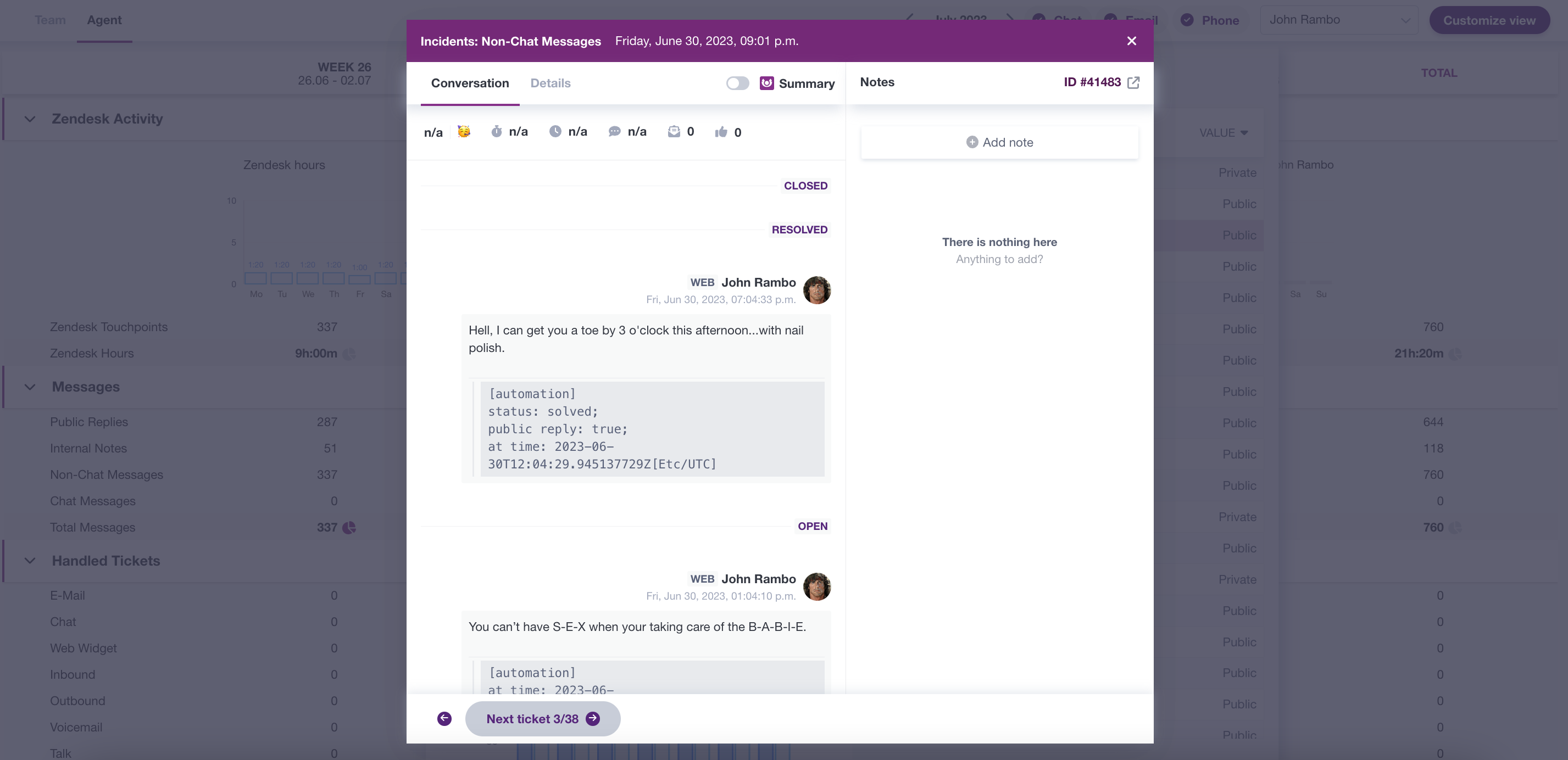Click Add note button
1568x760 pixels.
pyautogui.click(x=999, y=142)
